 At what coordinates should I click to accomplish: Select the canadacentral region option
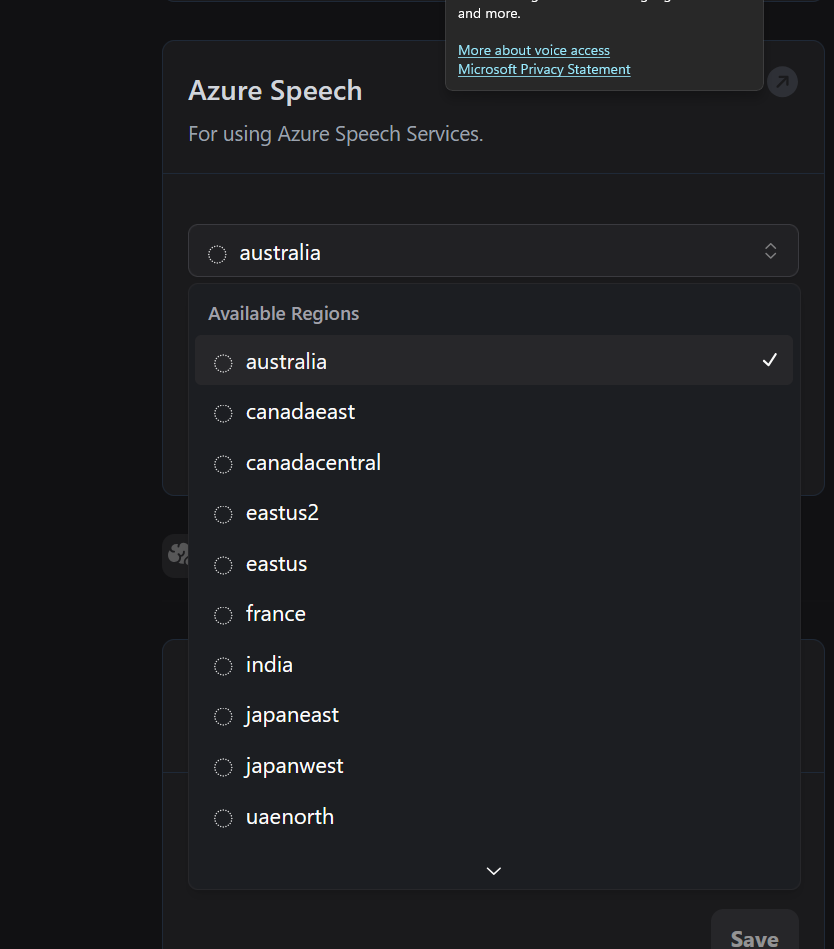click(313, 463)
